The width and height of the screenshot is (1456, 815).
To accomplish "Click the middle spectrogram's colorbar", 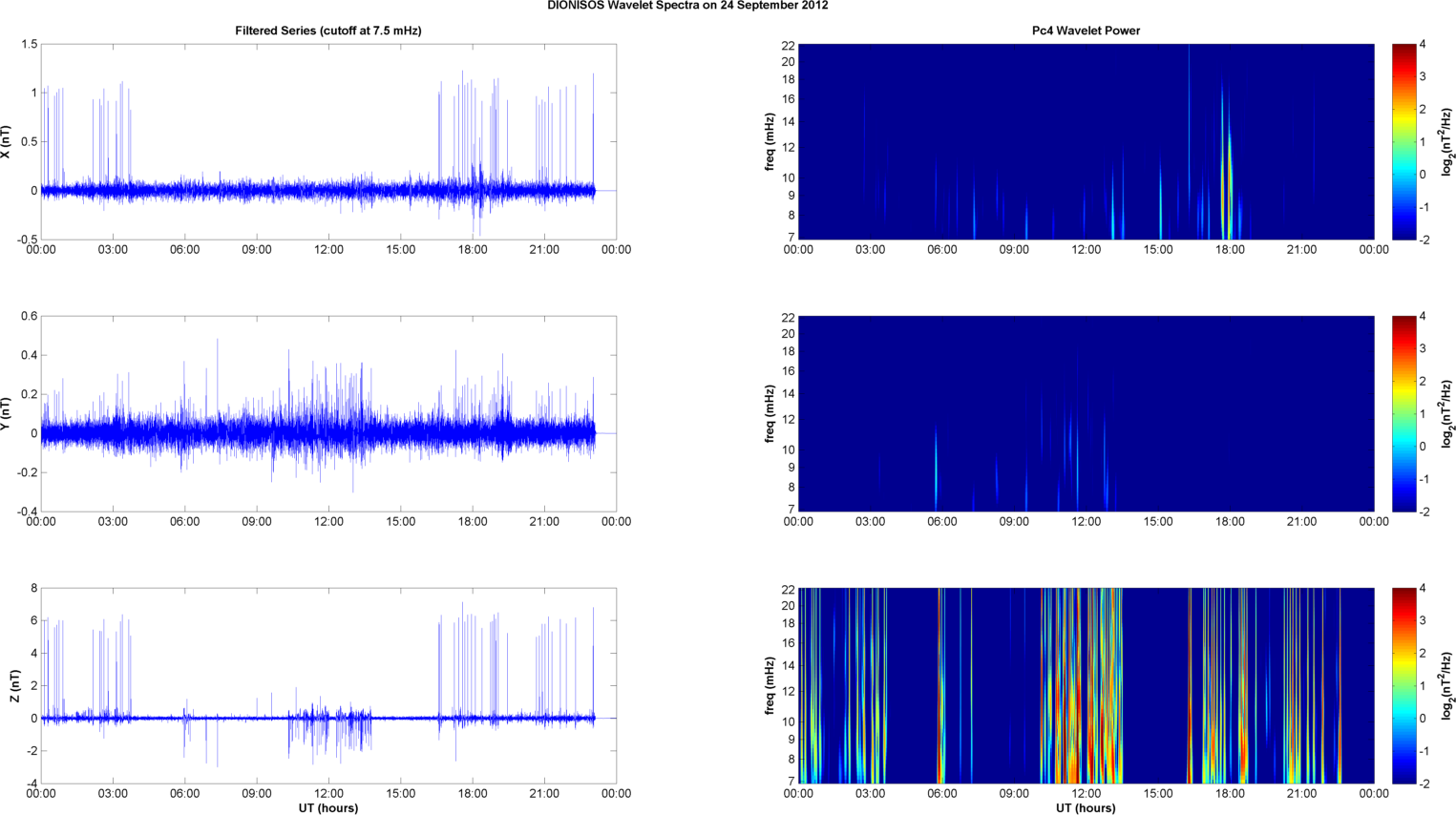I will pos(1403,413).
